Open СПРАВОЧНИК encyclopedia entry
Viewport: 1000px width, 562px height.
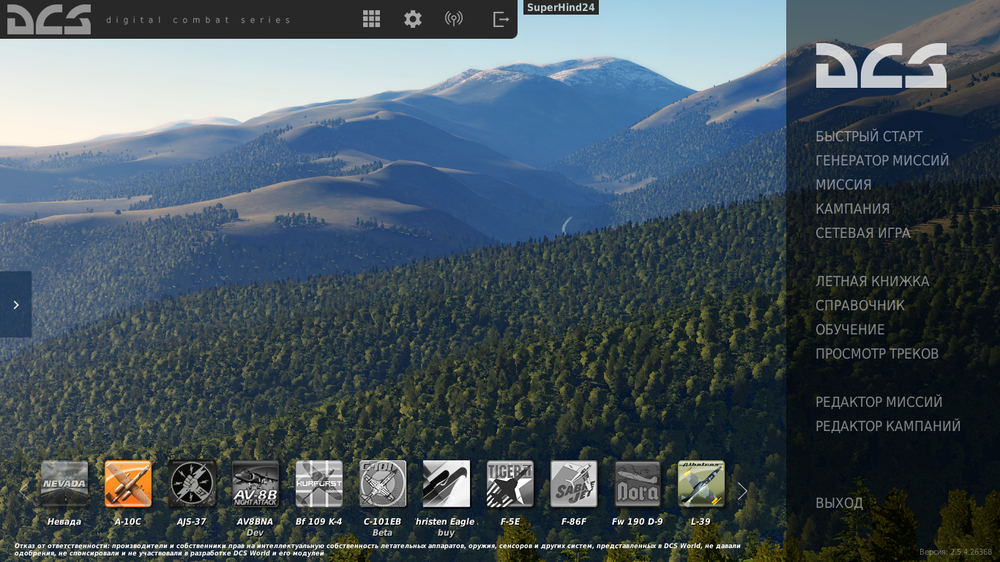(x=860, y=306)
